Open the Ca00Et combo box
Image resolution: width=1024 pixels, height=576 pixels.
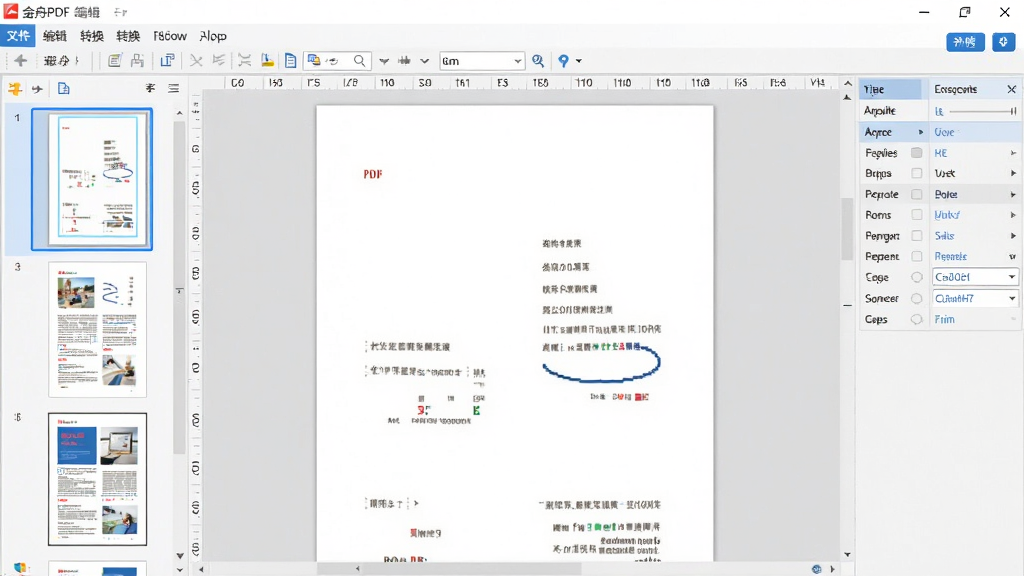[x=975, y=277]
